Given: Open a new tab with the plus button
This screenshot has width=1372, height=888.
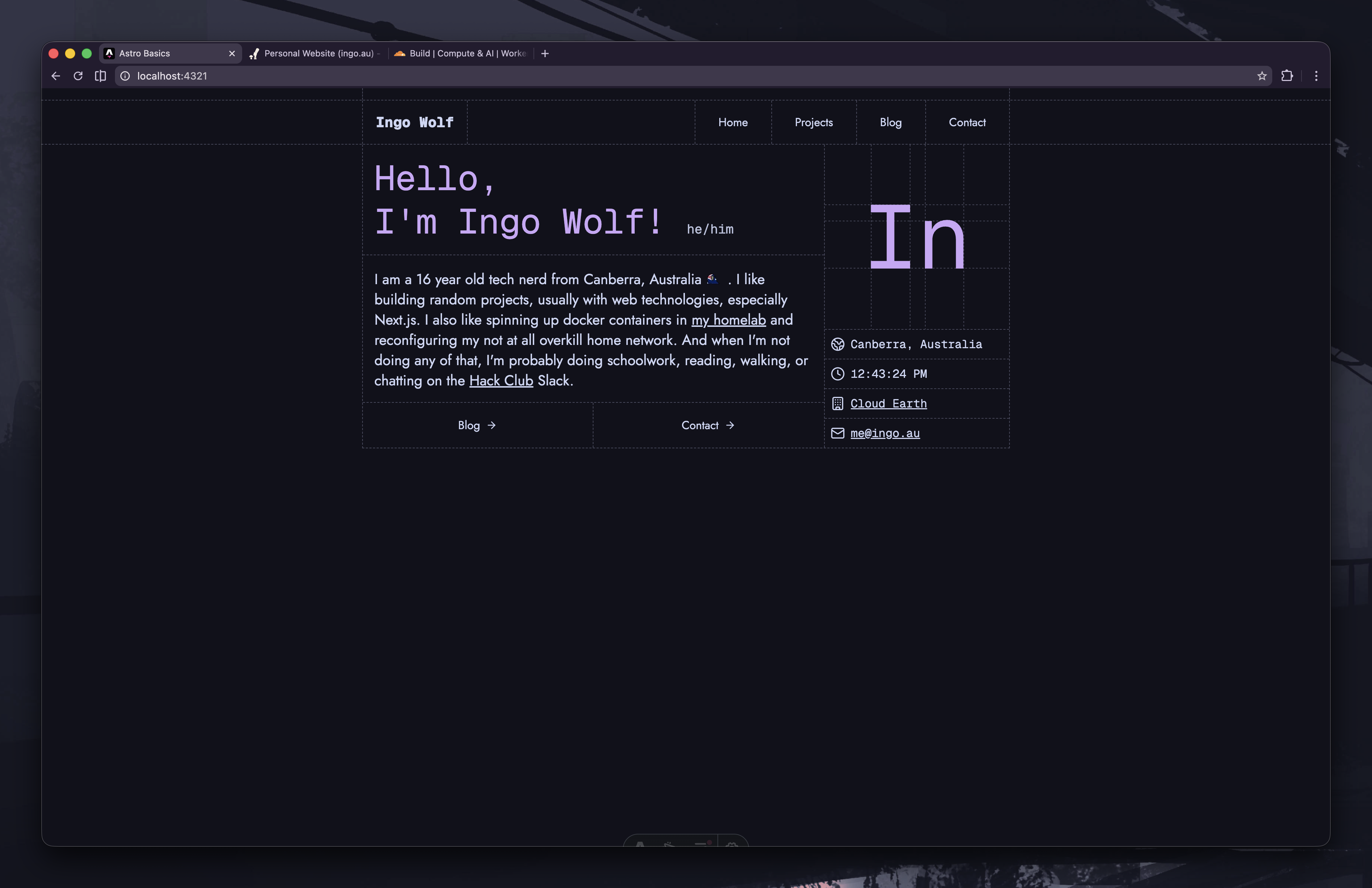Looking at the screenshot, I should (545, 54).
